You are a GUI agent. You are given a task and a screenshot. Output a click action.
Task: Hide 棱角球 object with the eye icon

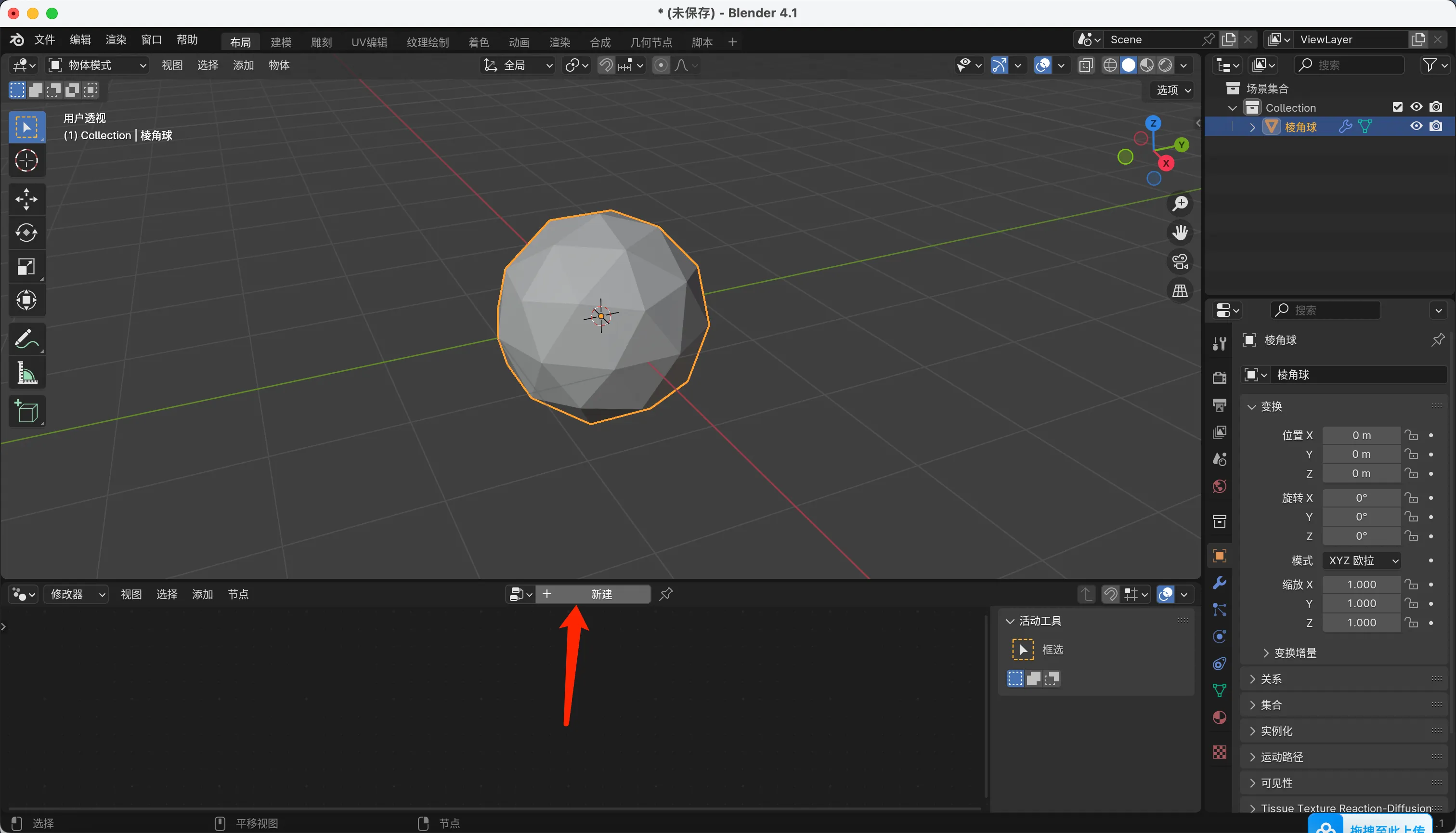coord(1416,127)
